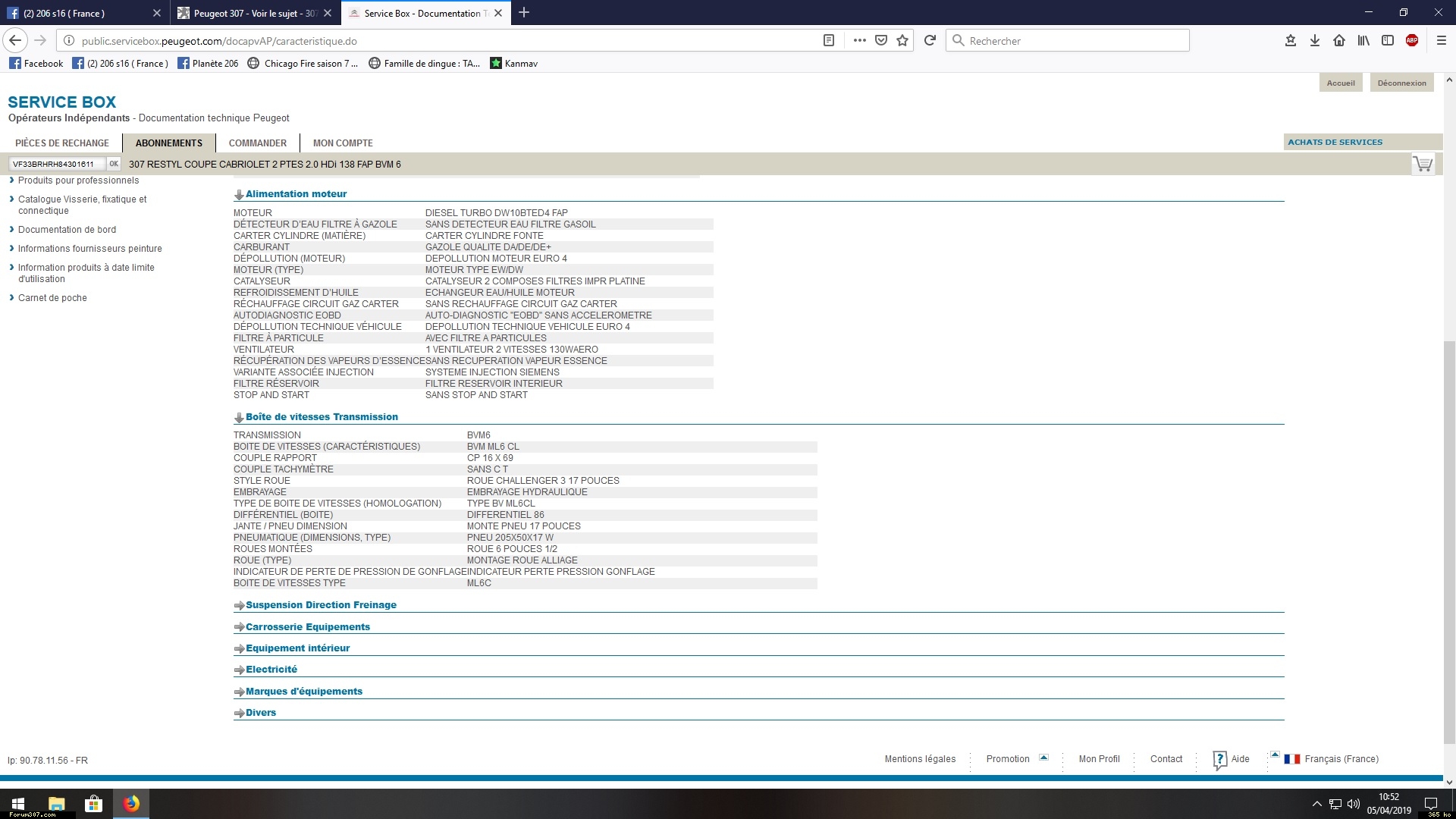This screenshot has width=1456, height=819.
Task: Open Français (France) language selector
Action: pyautogui.click(x=1341, y=759)
